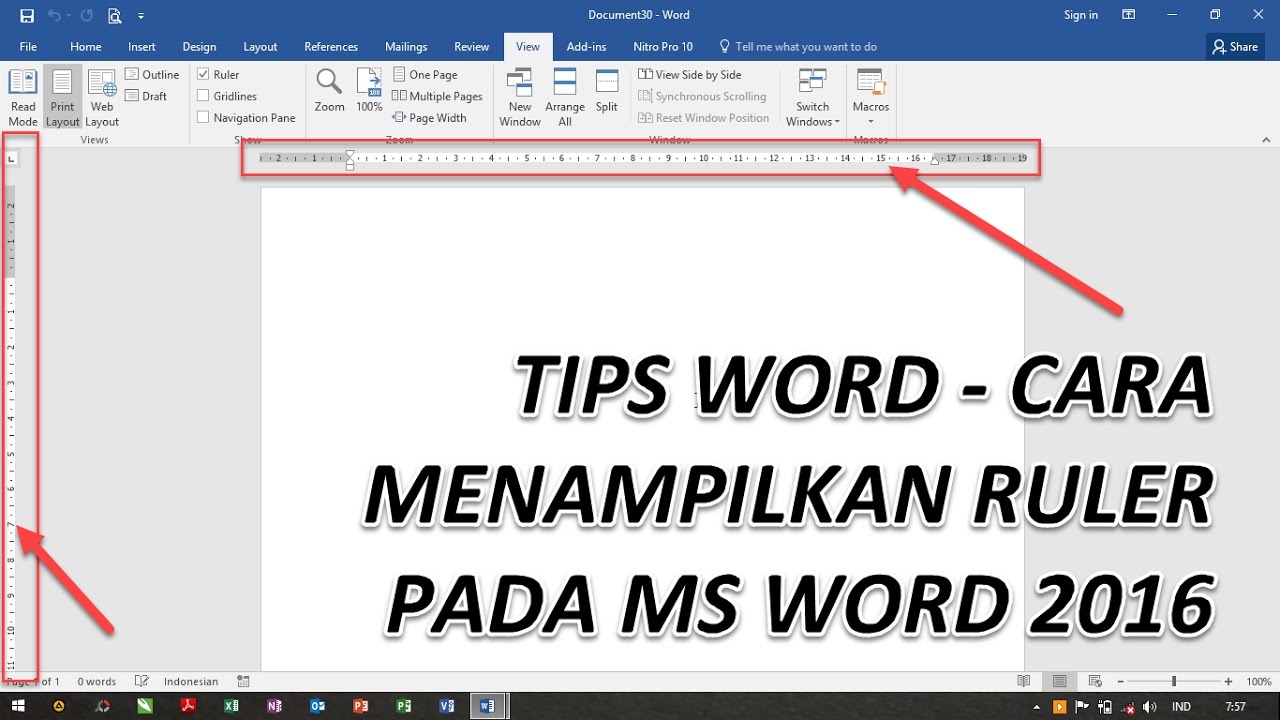Click the zoom slider handle
Viewport: 1280px width, 720px height.
pyautogui.click(x=1174, y=682)
